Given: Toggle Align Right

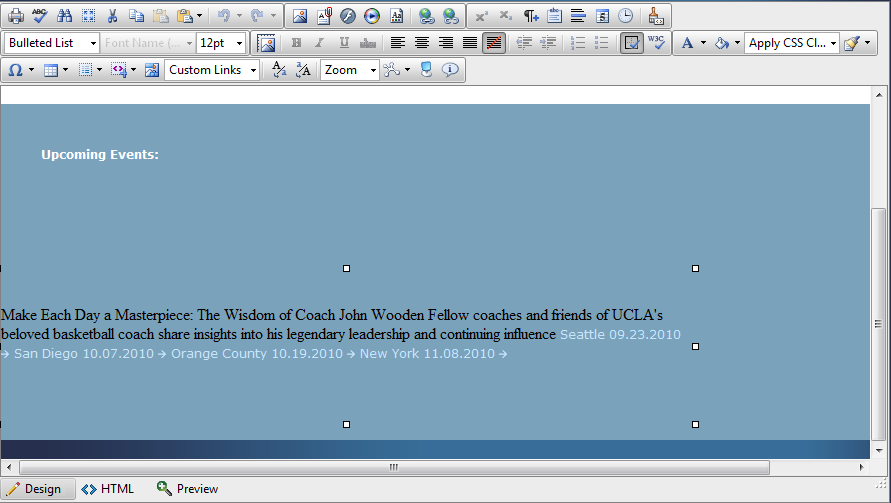Looking at the screenshot, I should pyautogui.click(x=446, y=43).
